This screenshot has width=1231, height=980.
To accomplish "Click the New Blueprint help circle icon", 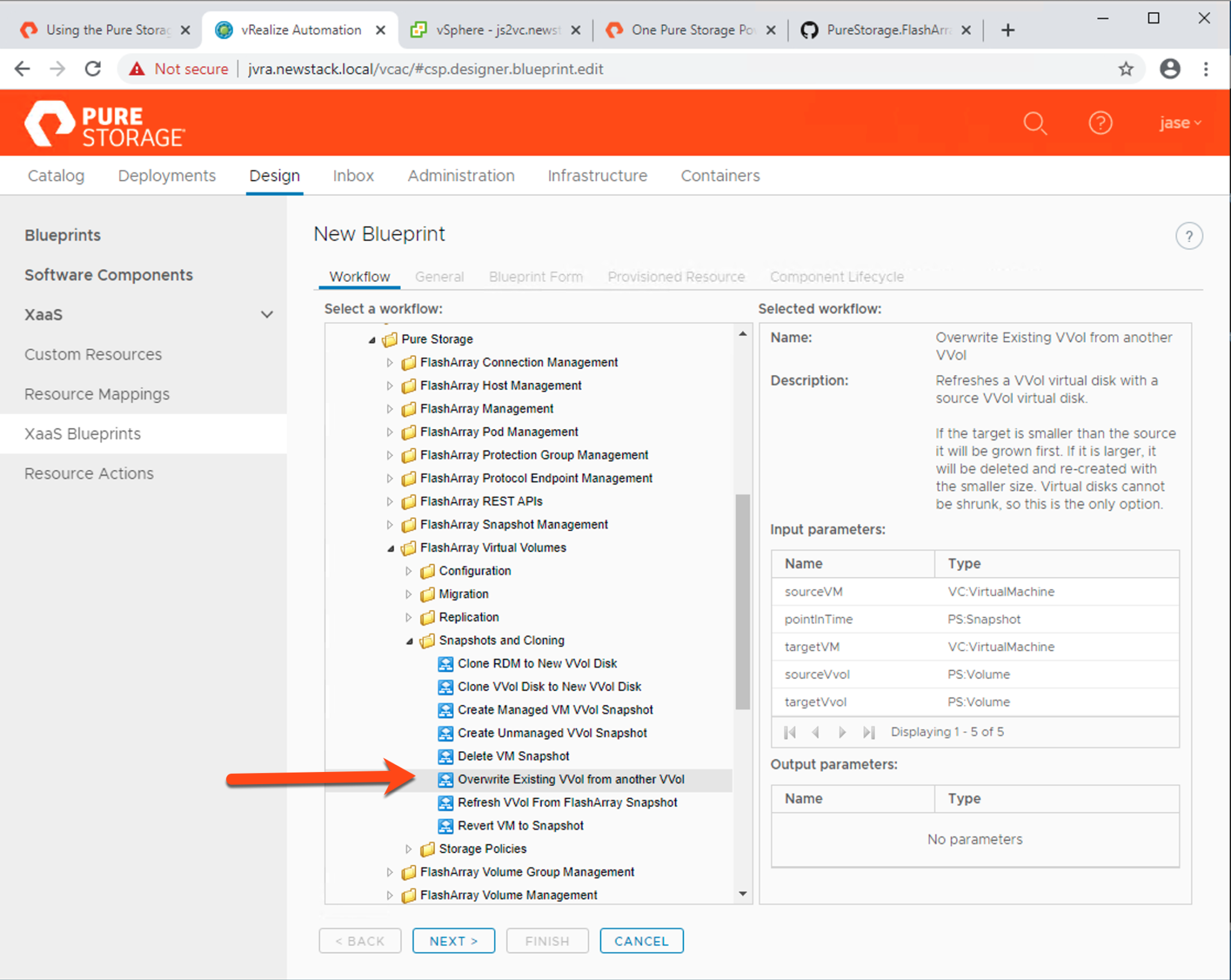I will pyautogui.click(x=1188, y=236).
